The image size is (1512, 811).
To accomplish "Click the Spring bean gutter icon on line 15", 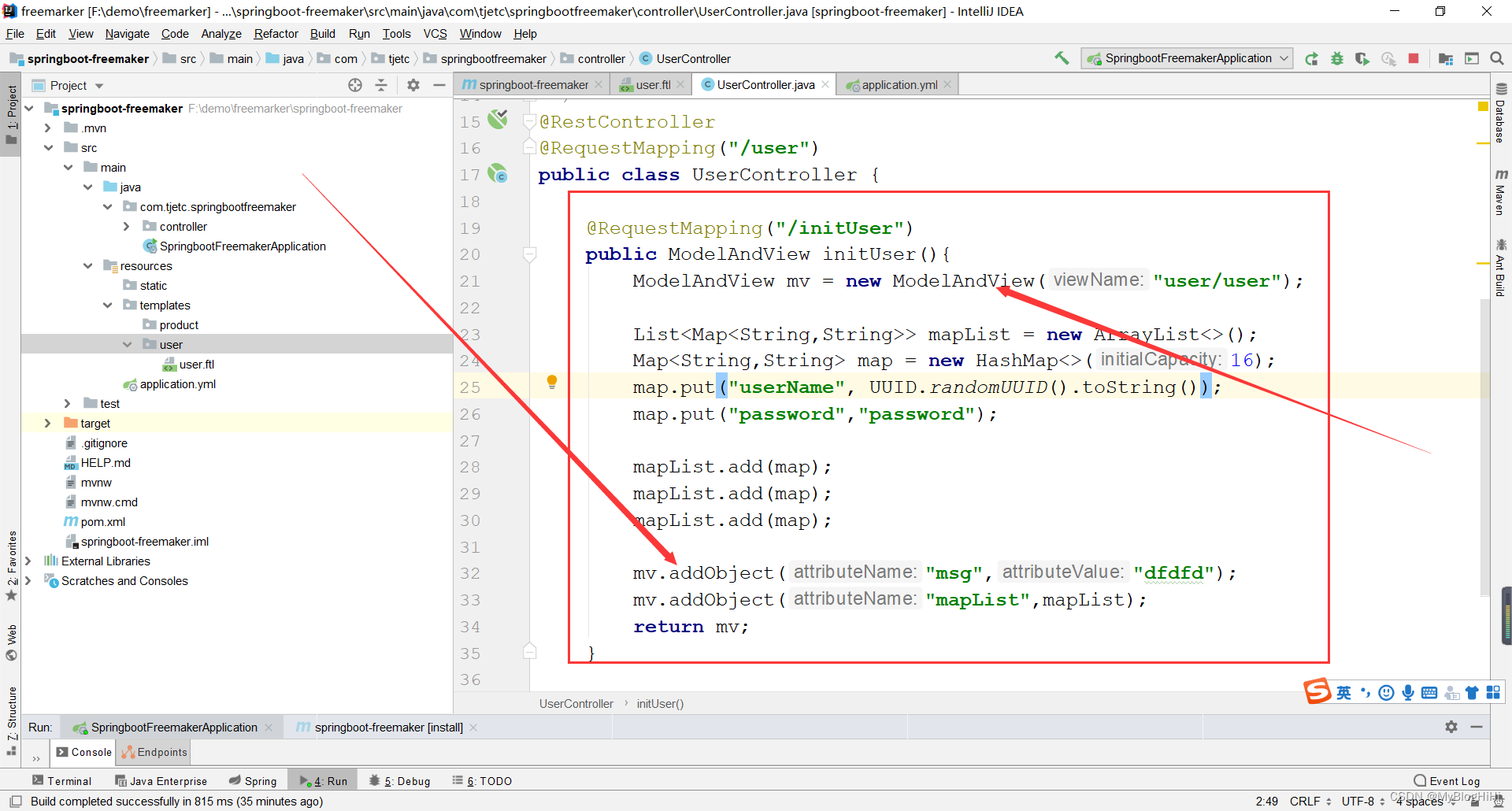I will pos(498,120).
